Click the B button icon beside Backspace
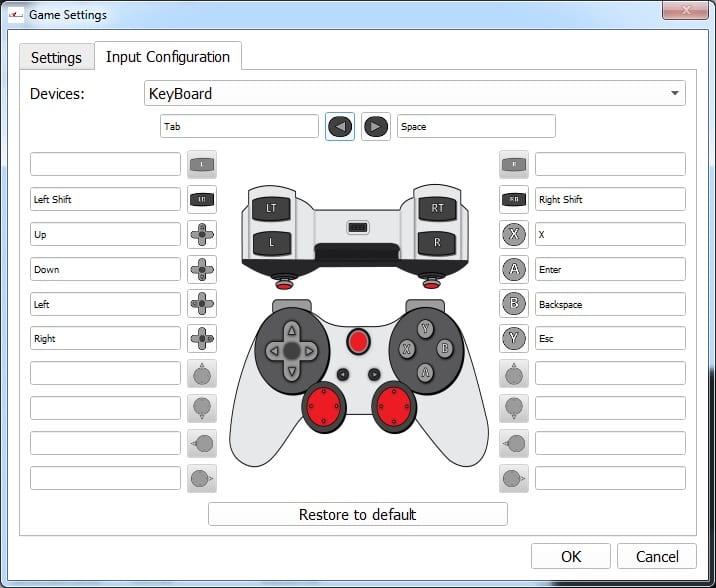 pos(514,304)
